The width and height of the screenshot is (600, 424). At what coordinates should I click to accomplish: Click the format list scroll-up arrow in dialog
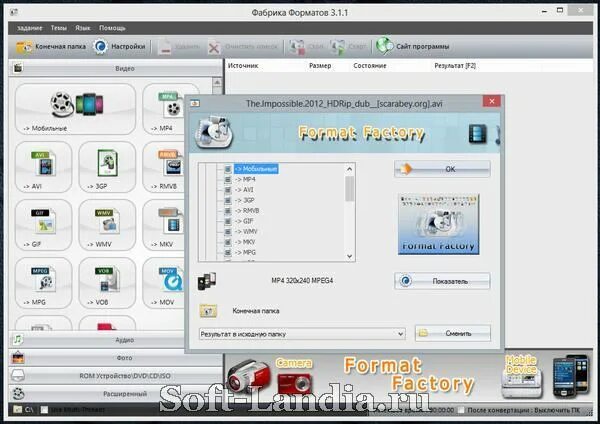(349, 169)
